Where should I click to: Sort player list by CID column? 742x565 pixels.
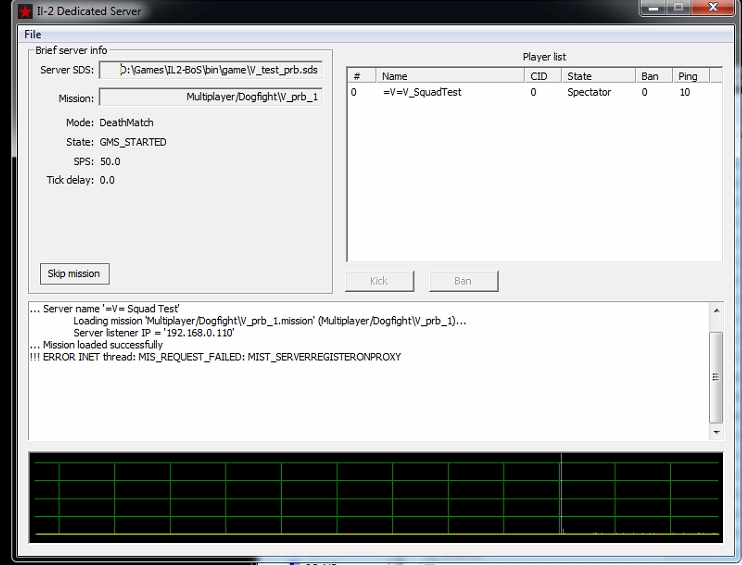pyautogui.click(x=543, y=76)
